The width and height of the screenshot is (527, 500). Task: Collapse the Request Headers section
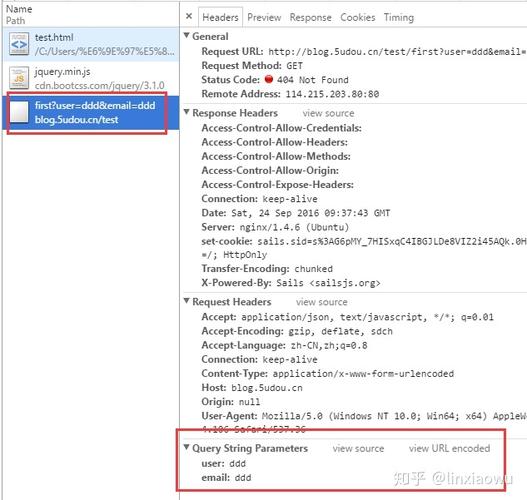[187, 301]
